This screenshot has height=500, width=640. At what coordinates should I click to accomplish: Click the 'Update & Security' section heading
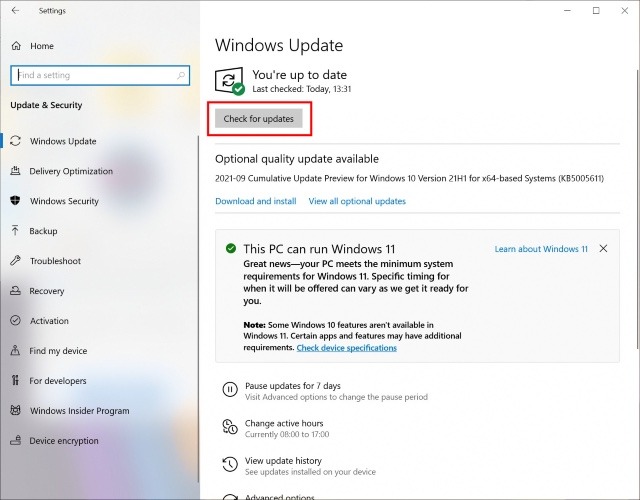(x=46, y=105)
